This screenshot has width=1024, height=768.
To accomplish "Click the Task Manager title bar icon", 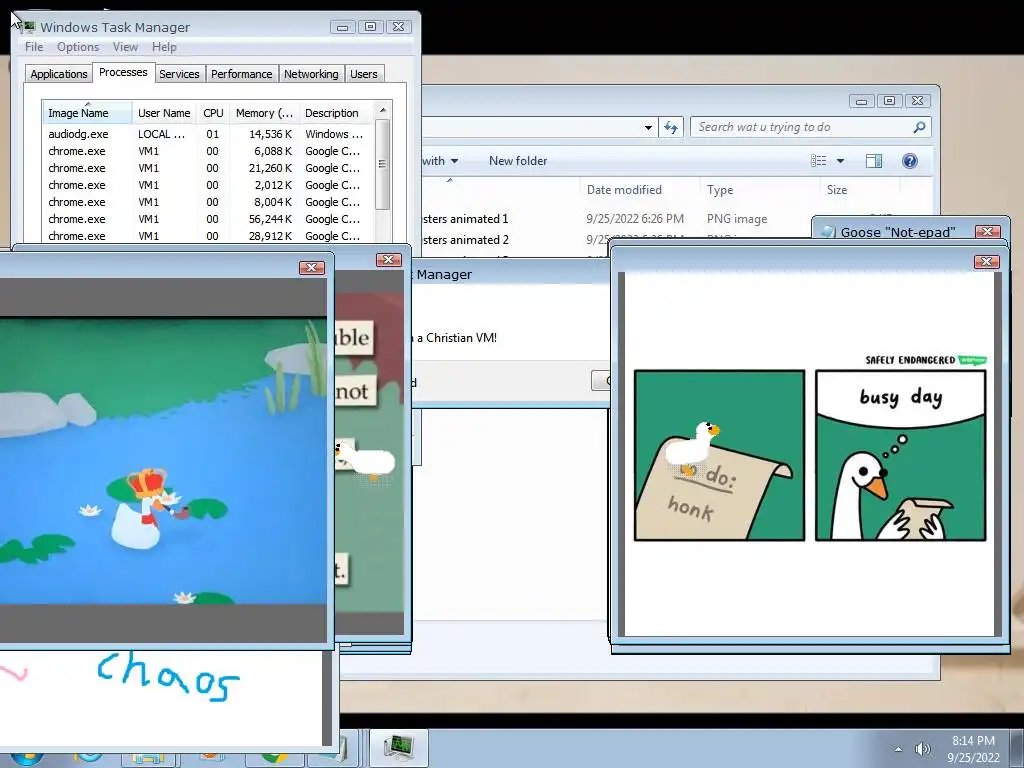I will [x=28, y=27].
